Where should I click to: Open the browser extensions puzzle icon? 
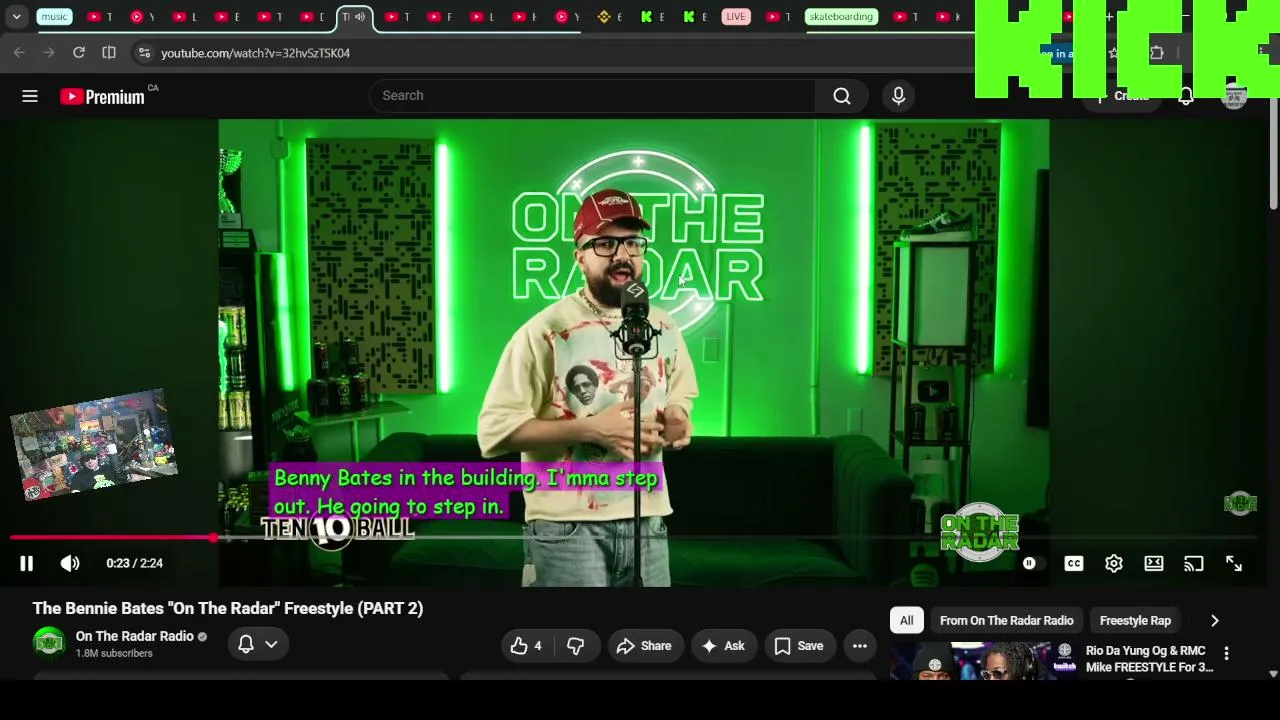(x=1157, y=53)
